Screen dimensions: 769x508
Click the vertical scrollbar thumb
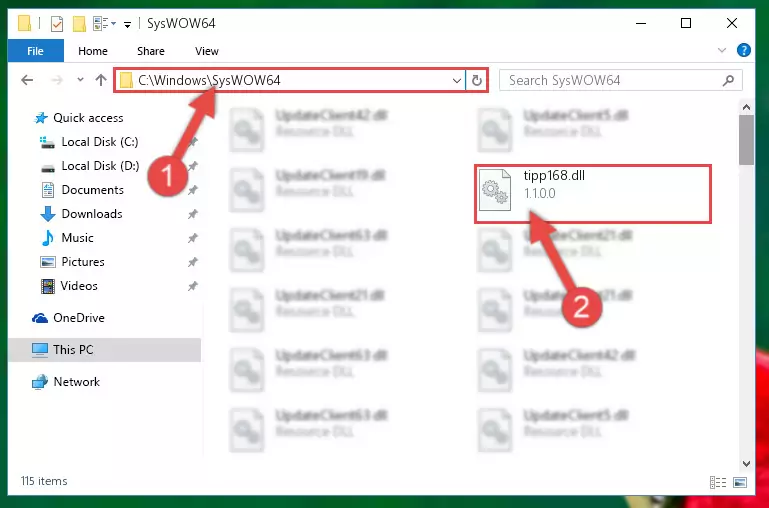tap(746, 140)
